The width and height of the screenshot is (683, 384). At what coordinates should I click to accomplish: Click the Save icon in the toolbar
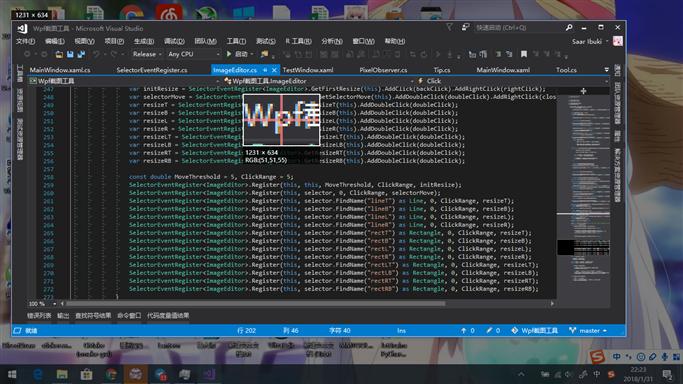(x=70, y=54)
